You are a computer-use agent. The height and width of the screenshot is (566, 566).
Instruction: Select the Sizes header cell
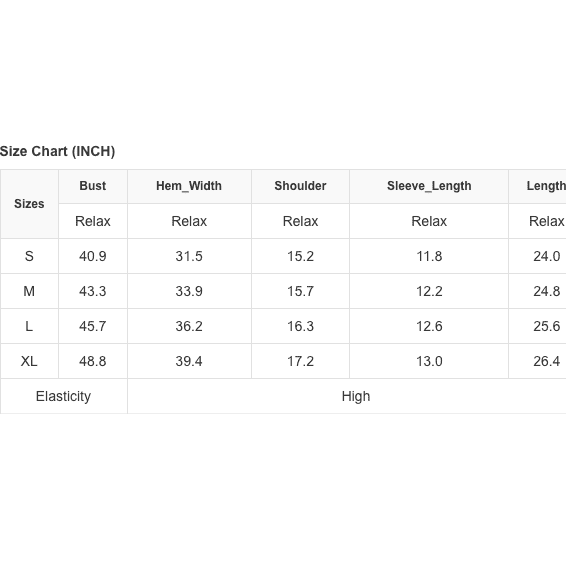tap(29, 204)
